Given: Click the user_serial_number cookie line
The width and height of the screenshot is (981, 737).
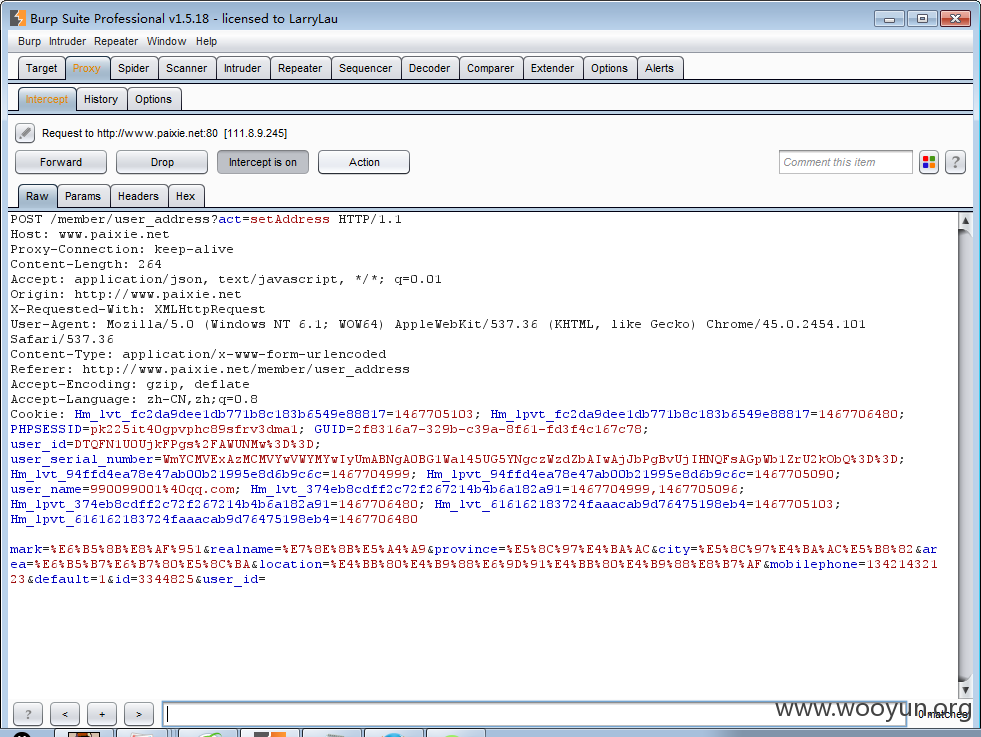Looking at the screenshot, I should pos(457,459).
